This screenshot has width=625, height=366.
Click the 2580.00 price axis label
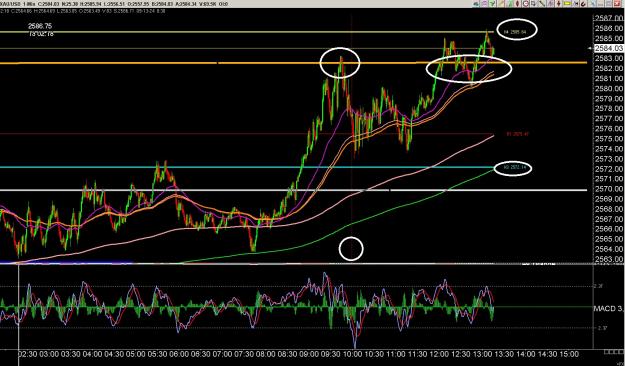coord(609,89)
